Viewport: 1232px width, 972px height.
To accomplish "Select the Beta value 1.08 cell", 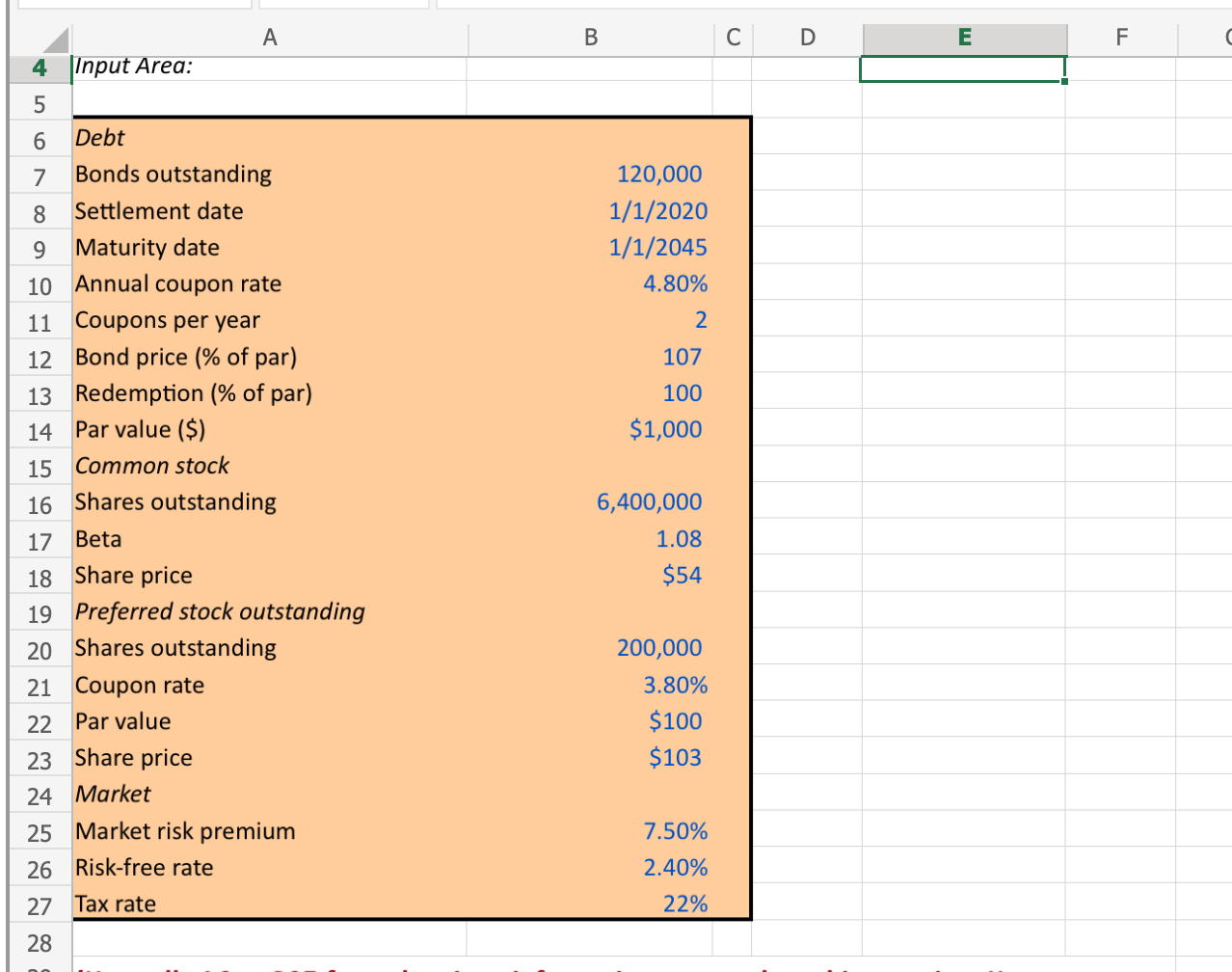I will (590, 539).
